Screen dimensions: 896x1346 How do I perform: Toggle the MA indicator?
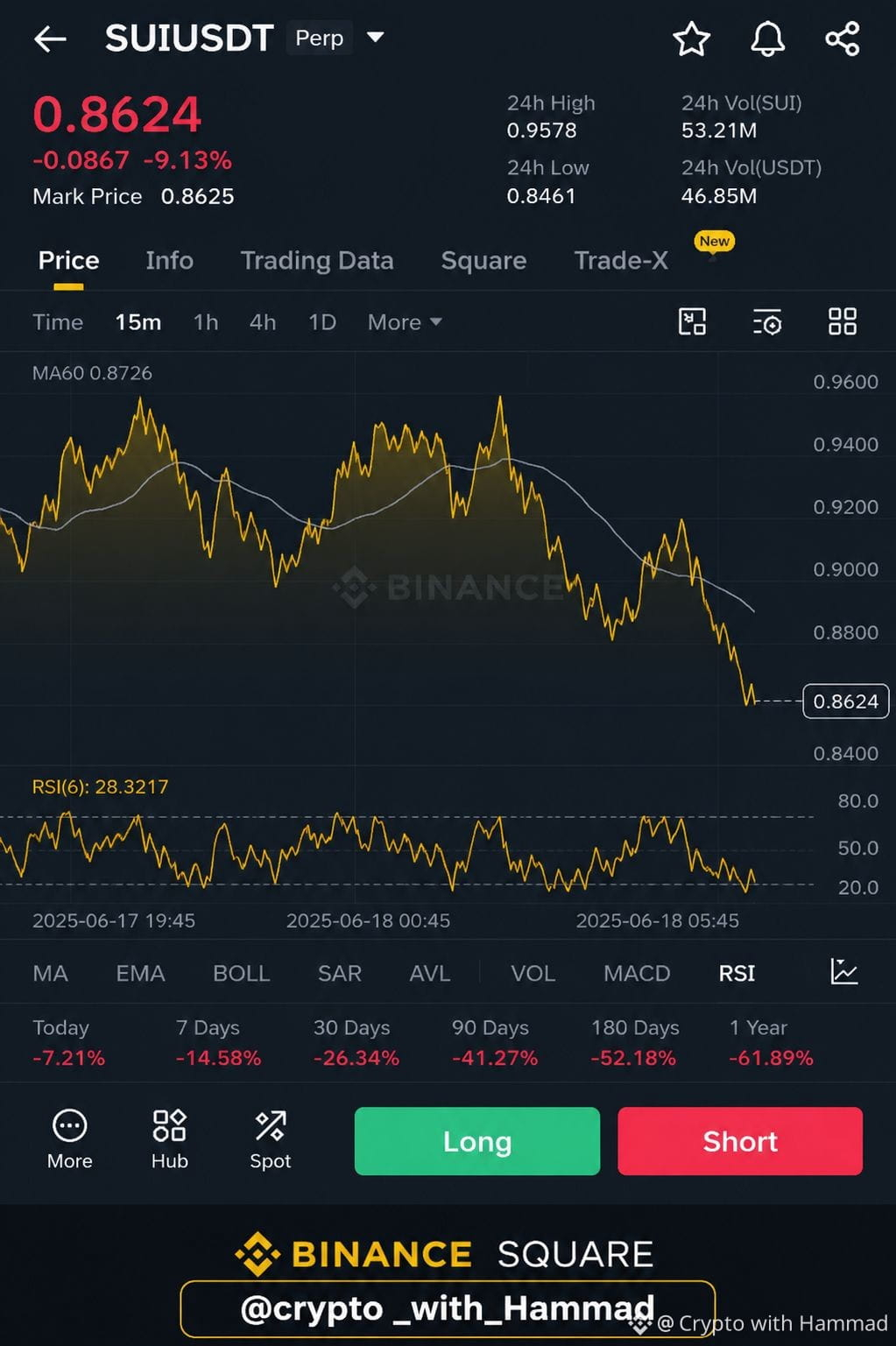click(50, 973)
